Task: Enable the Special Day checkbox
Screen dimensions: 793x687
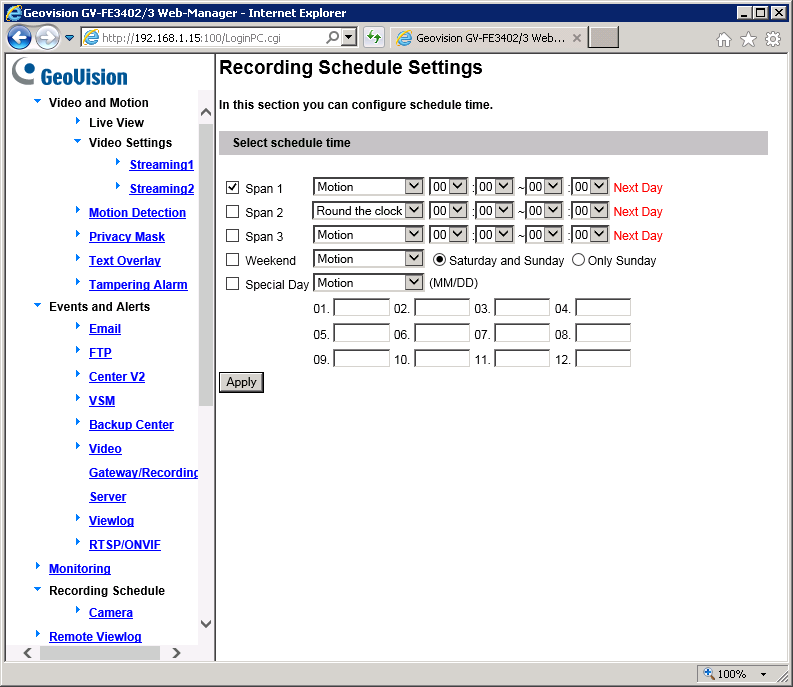Action: (x=232, y=283)
